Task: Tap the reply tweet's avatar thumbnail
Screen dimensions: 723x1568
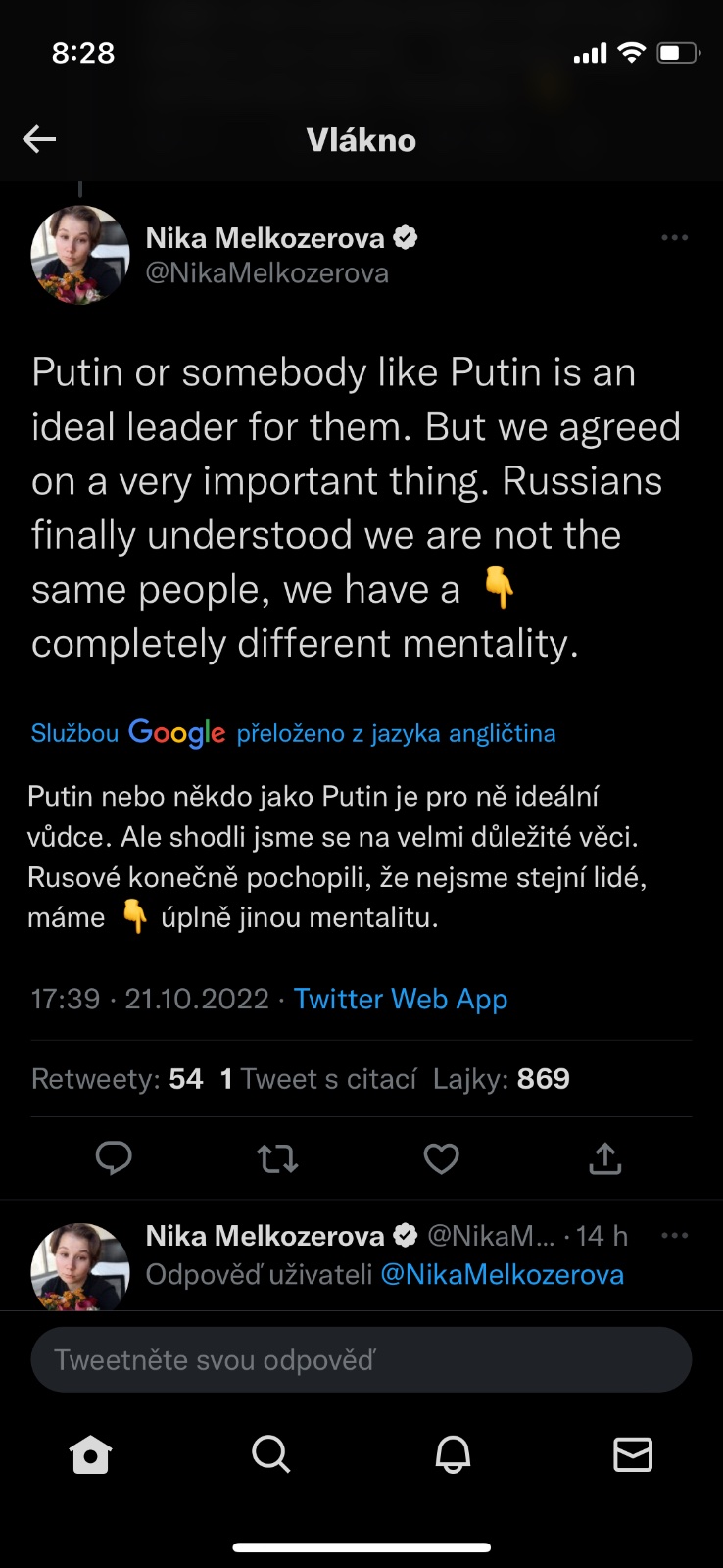Action: click(x=80, y=1267)
